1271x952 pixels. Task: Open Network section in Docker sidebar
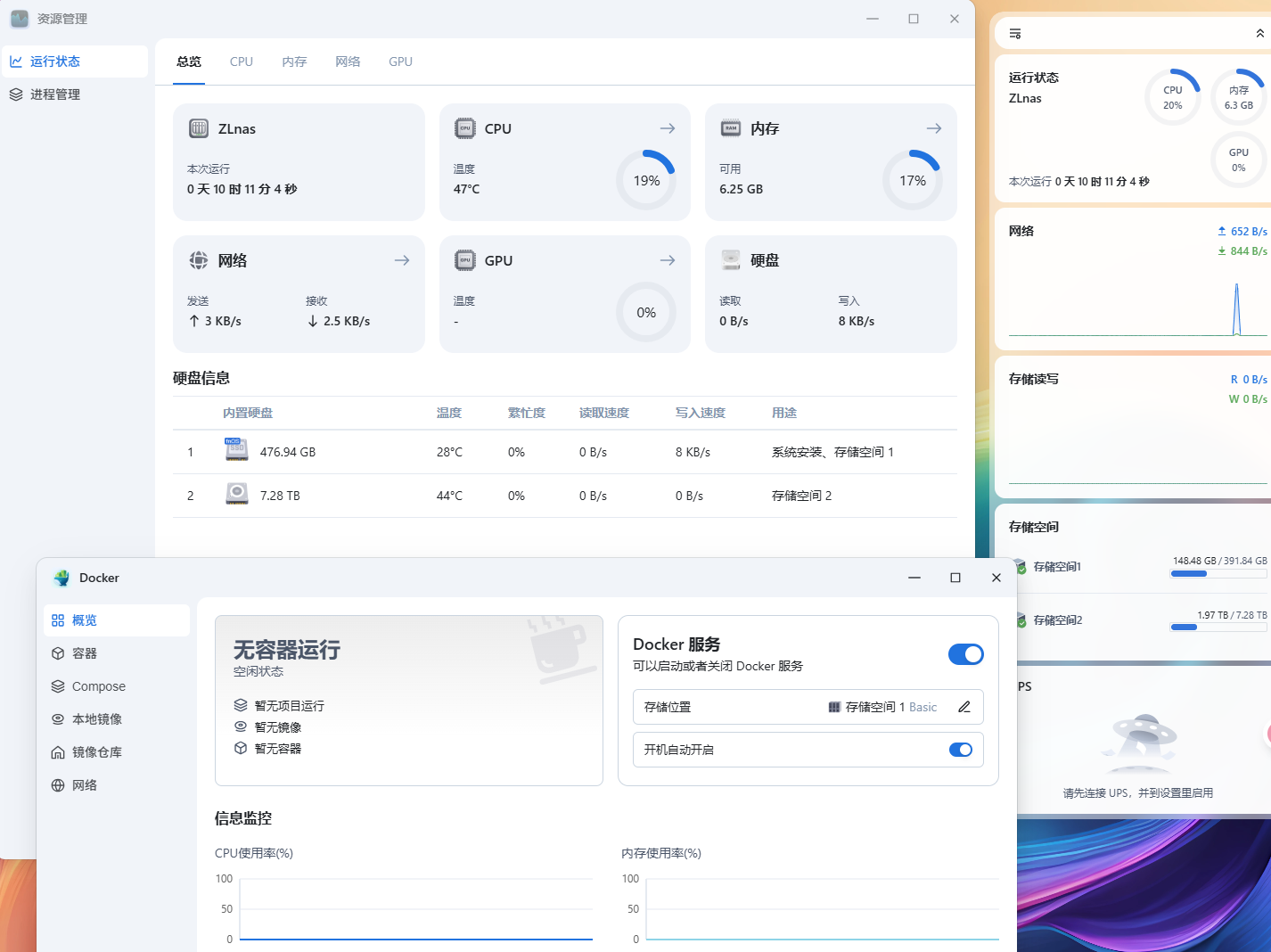tap(85, 785)
